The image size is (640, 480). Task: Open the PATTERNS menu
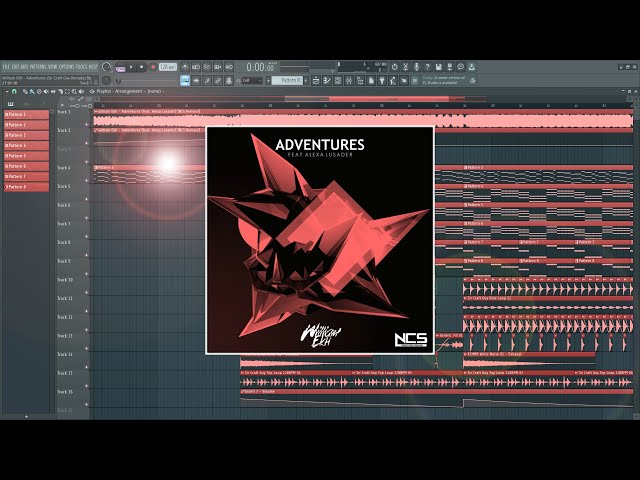coord(39,67)
